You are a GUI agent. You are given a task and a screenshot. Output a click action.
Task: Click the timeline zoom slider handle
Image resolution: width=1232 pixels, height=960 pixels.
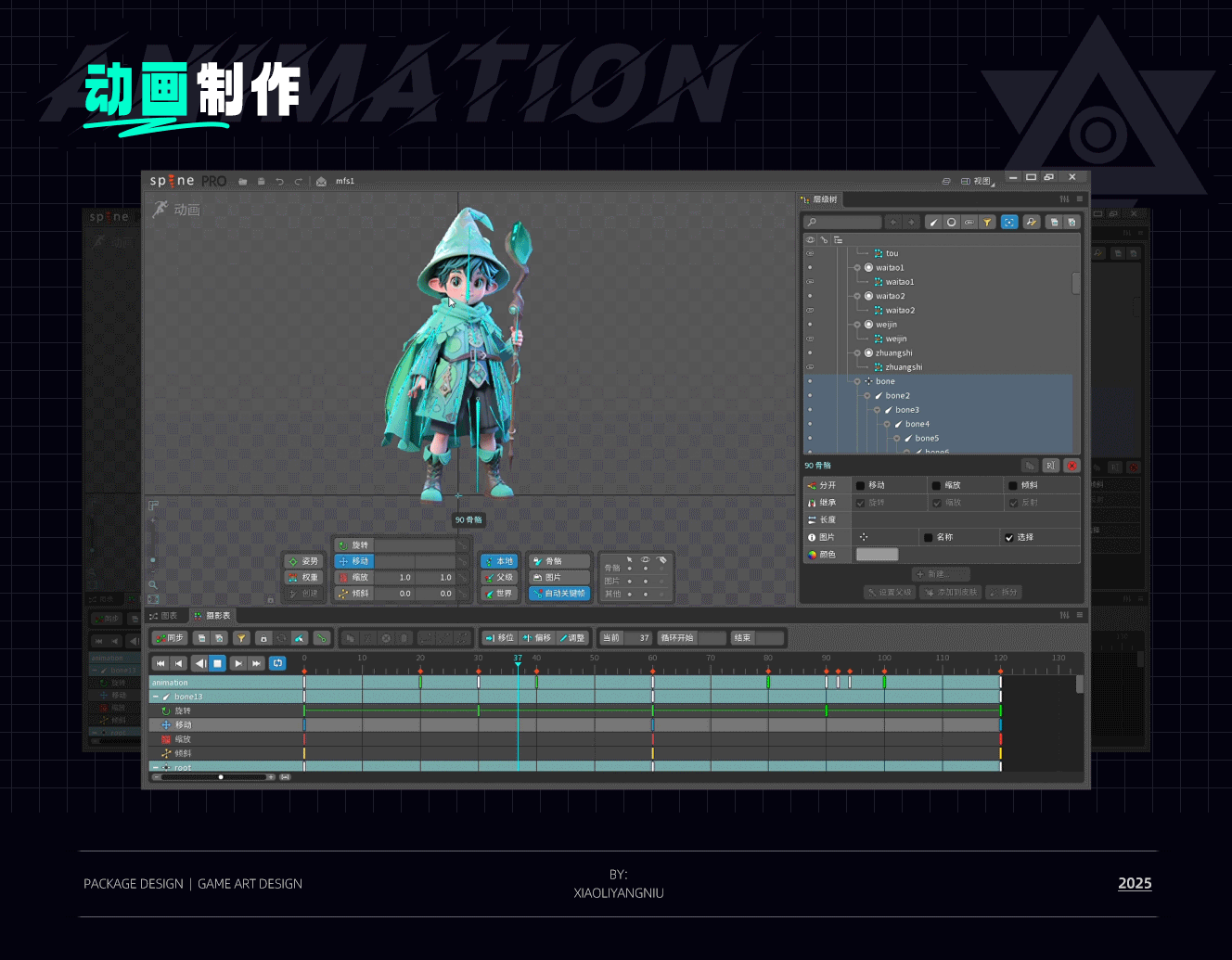click(x=221, y=777)
